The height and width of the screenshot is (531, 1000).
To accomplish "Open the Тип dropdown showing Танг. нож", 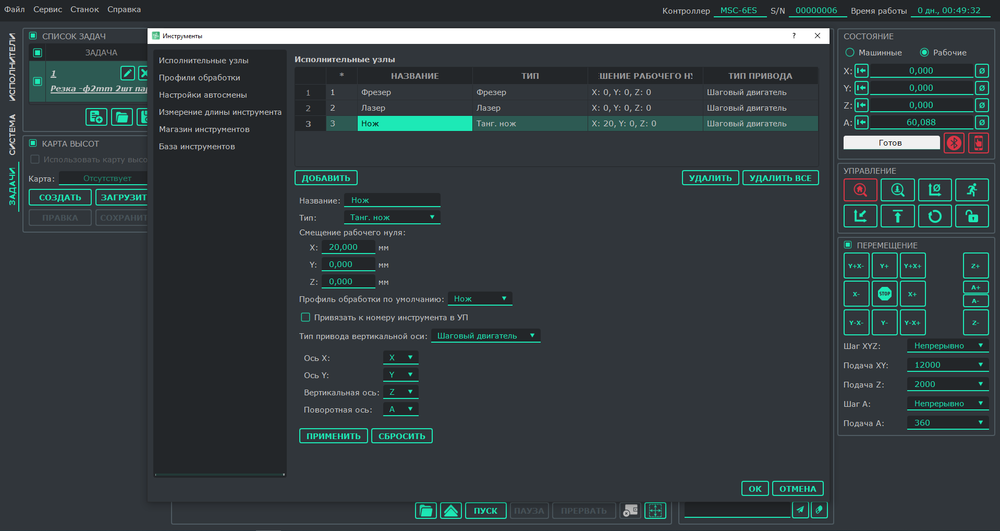I will [392, 217].
